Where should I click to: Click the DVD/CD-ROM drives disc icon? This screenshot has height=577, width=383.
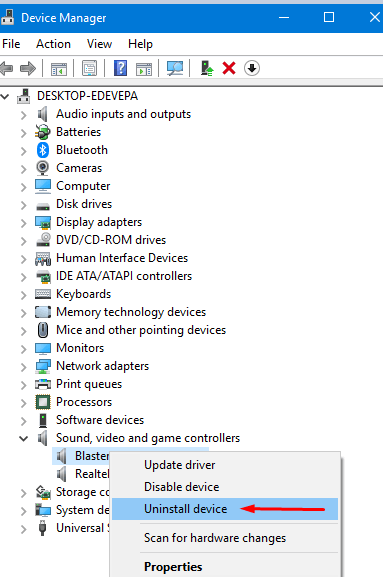coord(43,240)
